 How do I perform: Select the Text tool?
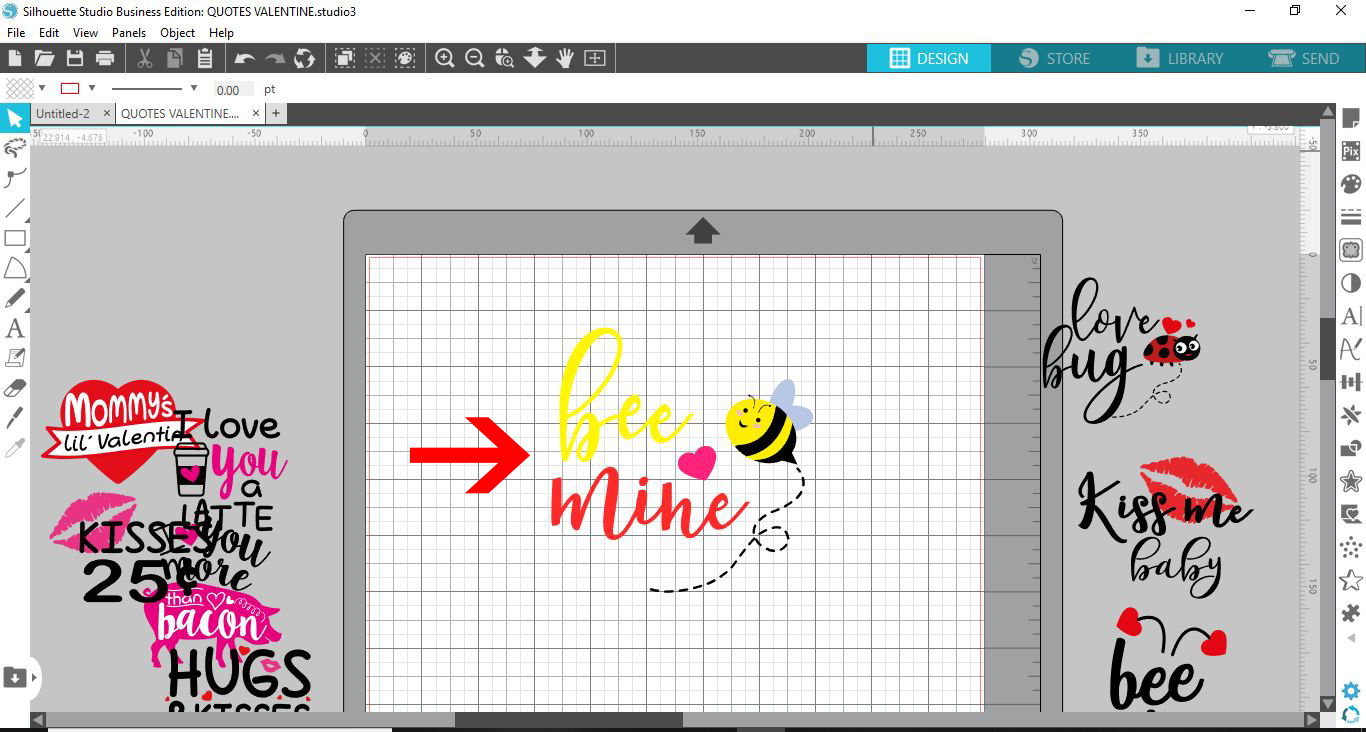point(15,327)
